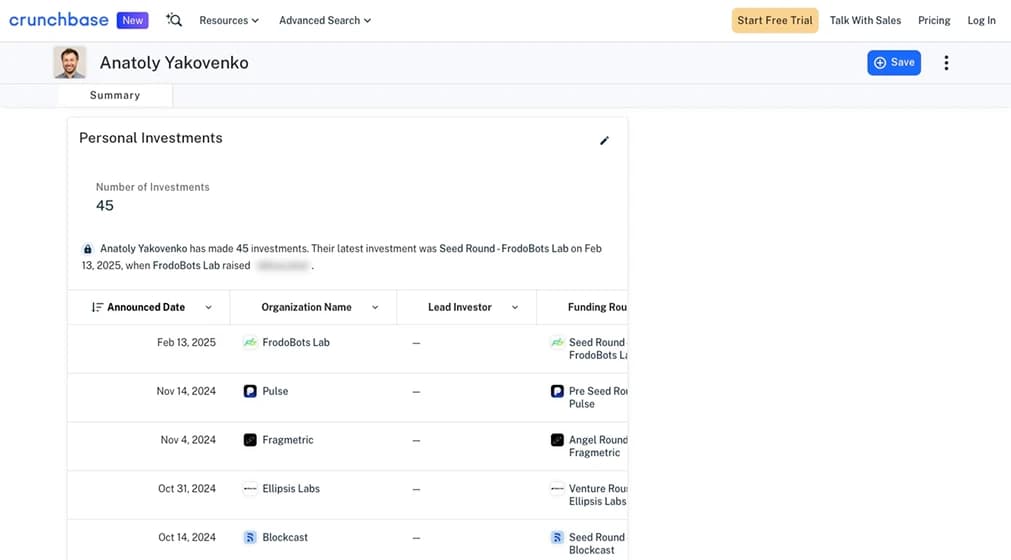
Task: Click the Pulse organization logo icon
Action: coord(250,391)
